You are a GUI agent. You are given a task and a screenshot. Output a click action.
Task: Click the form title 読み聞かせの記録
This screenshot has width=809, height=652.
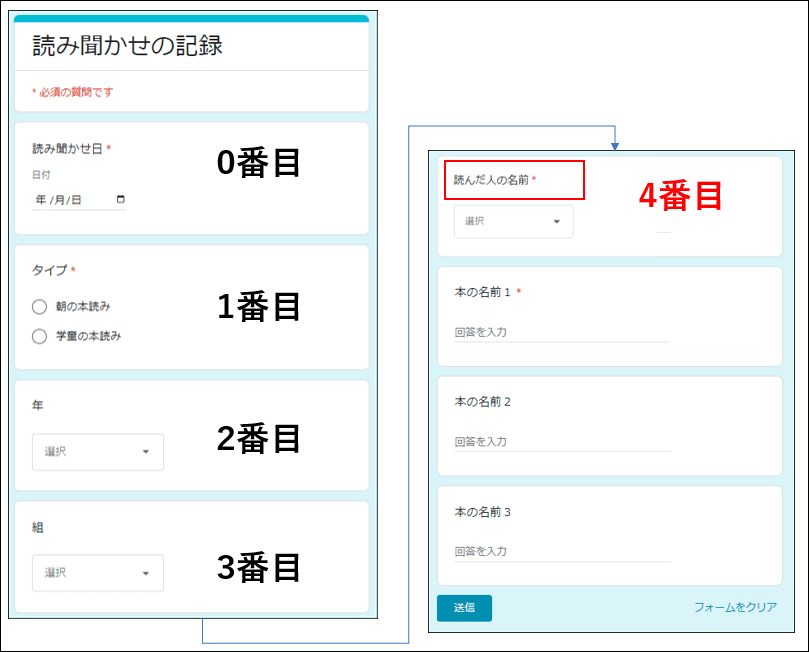click(127, 45)
